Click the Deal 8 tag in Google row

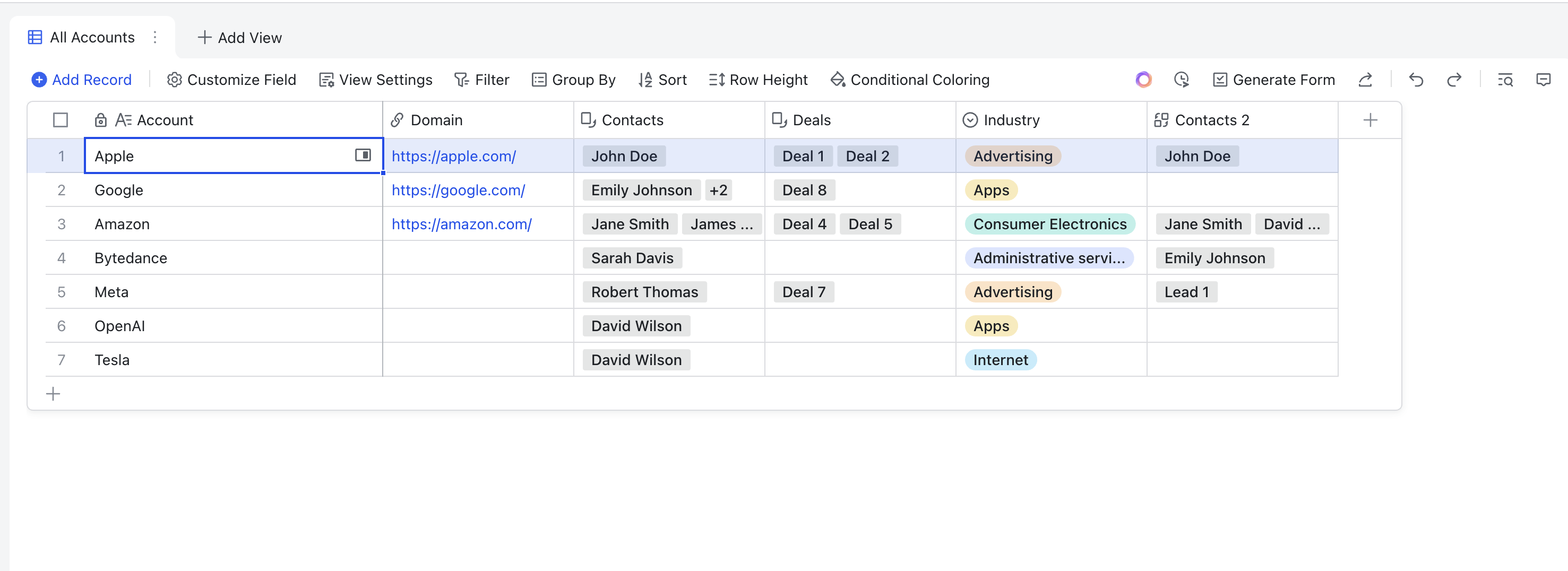click(804, 190)
